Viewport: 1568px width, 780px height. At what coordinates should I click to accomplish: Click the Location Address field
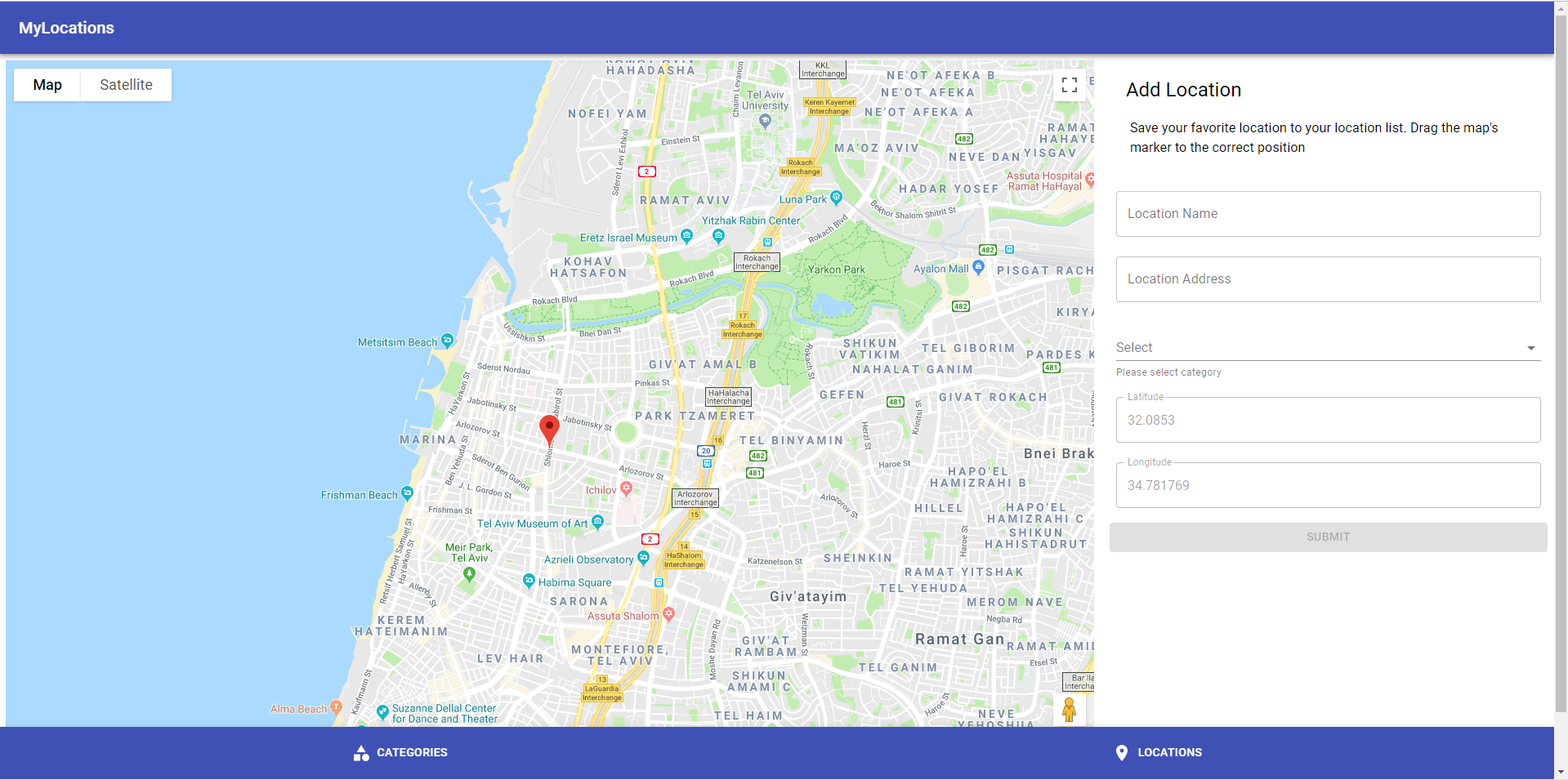point(1328,279)
